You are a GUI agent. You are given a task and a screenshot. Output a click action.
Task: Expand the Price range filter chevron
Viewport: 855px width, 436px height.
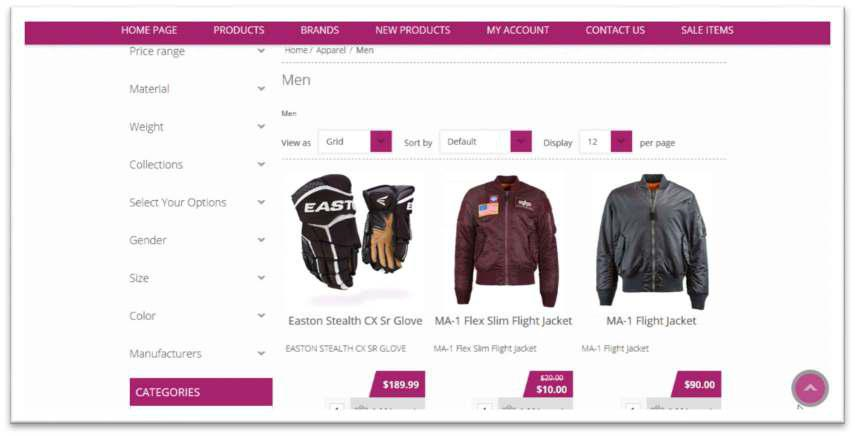261,51
